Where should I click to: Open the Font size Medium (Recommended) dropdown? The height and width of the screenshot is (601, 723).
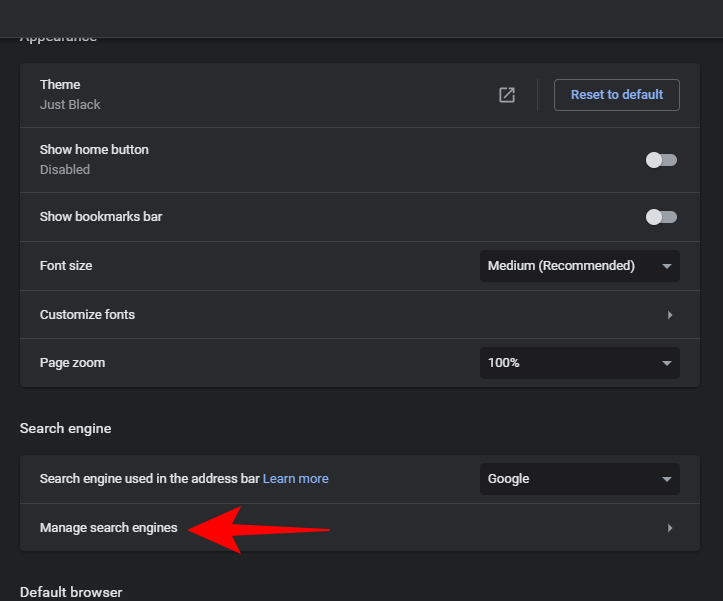(570, 266)
